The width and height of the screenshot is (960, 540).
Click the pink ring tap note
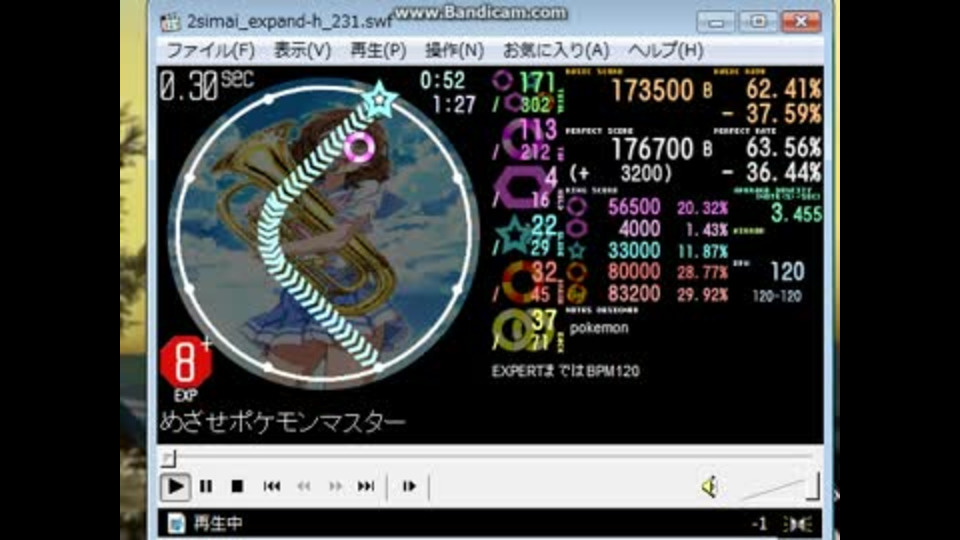pos(359,147)
